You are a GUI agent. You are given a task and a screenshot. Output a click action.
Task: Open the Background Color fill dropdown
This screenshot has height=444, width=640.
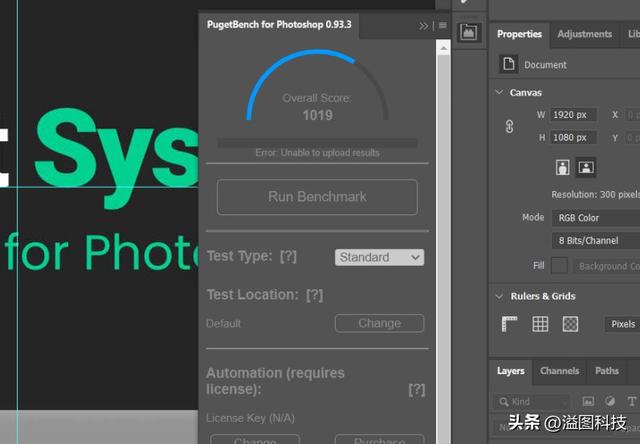click(x=607, y=266)
